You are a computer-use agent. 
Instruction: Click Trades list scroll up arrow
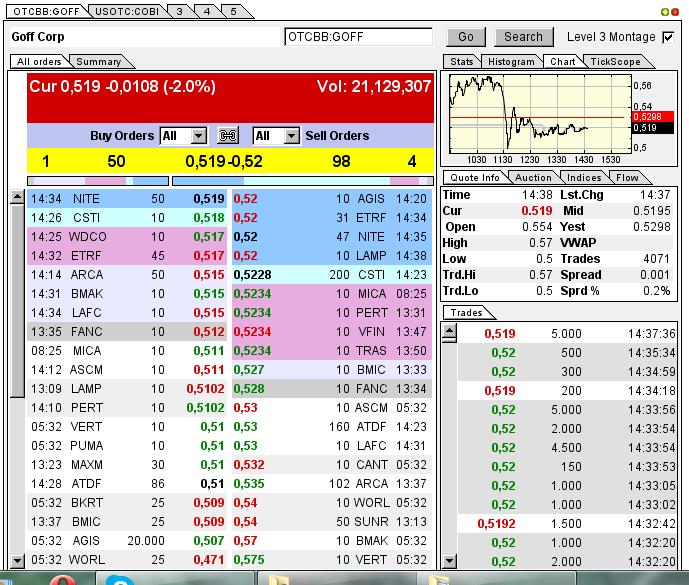[449, 333]
